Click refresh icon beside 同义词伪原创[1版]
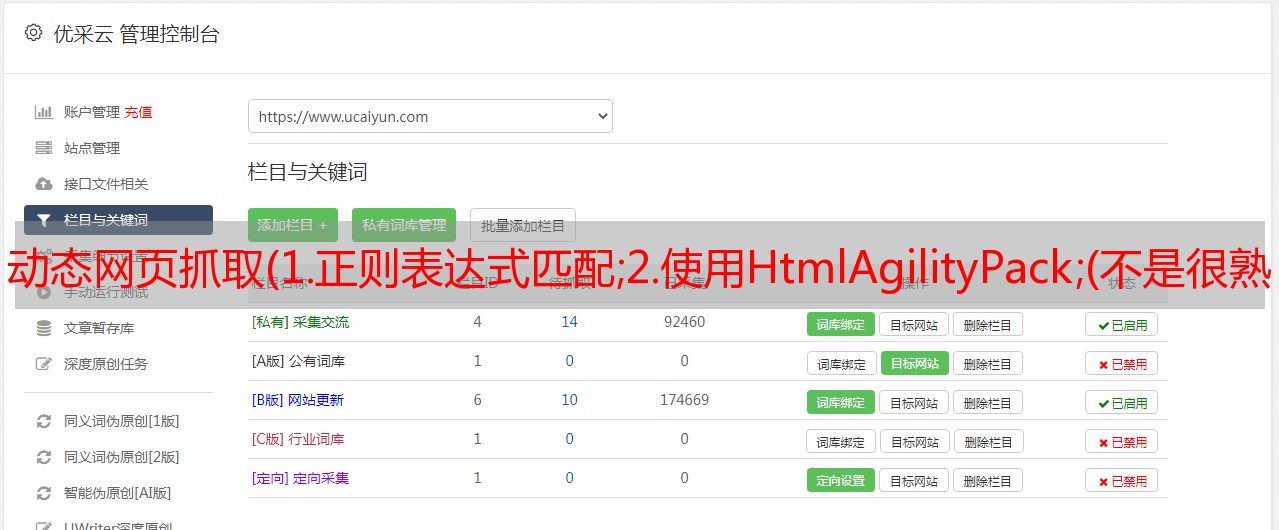Viewport: 1279px width, 530px height. point(43,421)
